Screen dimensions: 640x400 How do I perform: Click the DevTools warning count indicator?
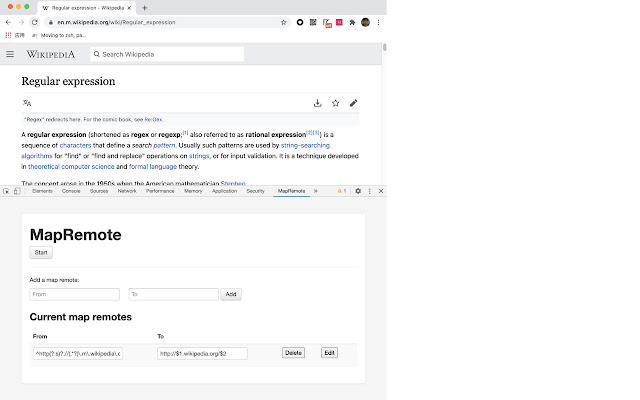point(342,191)
